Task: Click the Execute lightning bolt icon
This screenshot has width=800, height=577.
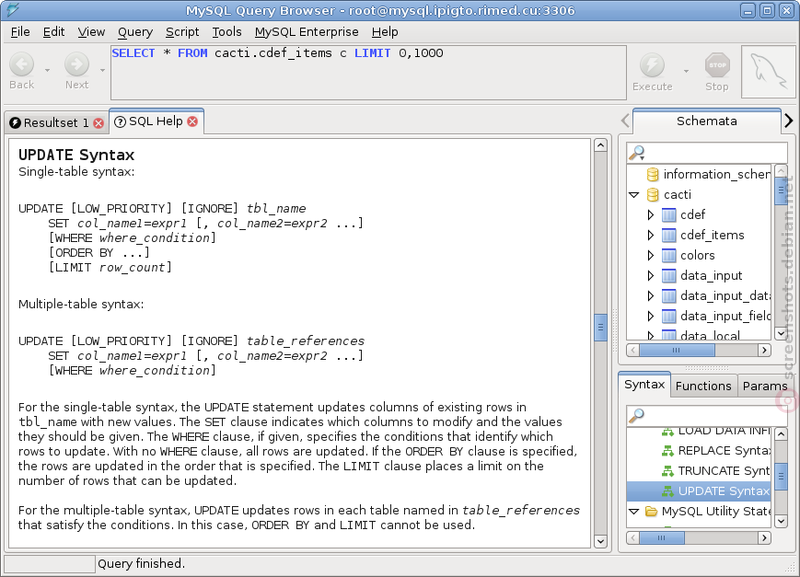Action: [x=652, y=65]
